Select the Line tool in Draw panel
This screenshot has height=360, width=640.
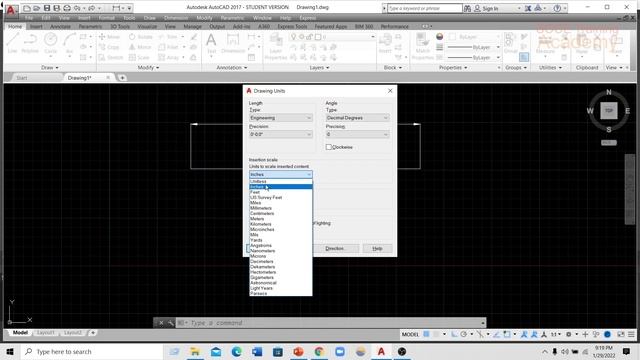point(13,43)
